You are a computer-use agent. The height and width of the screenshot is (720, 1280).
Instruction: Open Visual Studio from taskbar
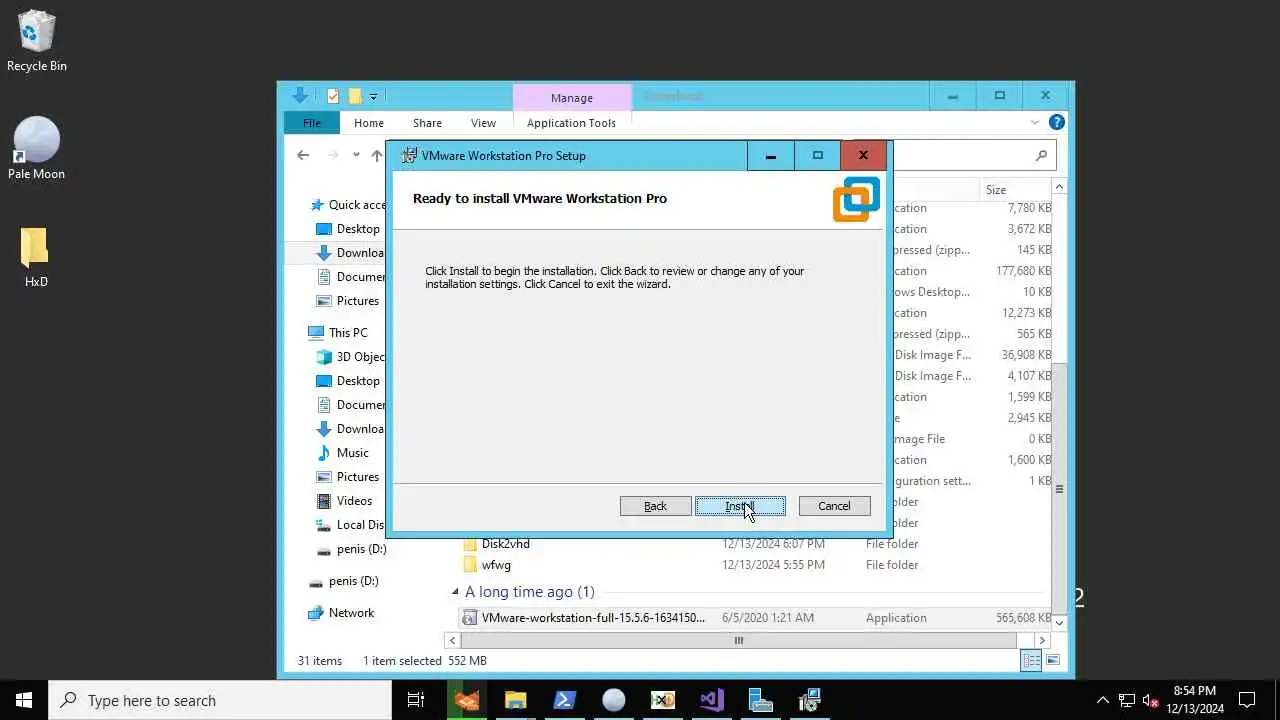point(712,700)
